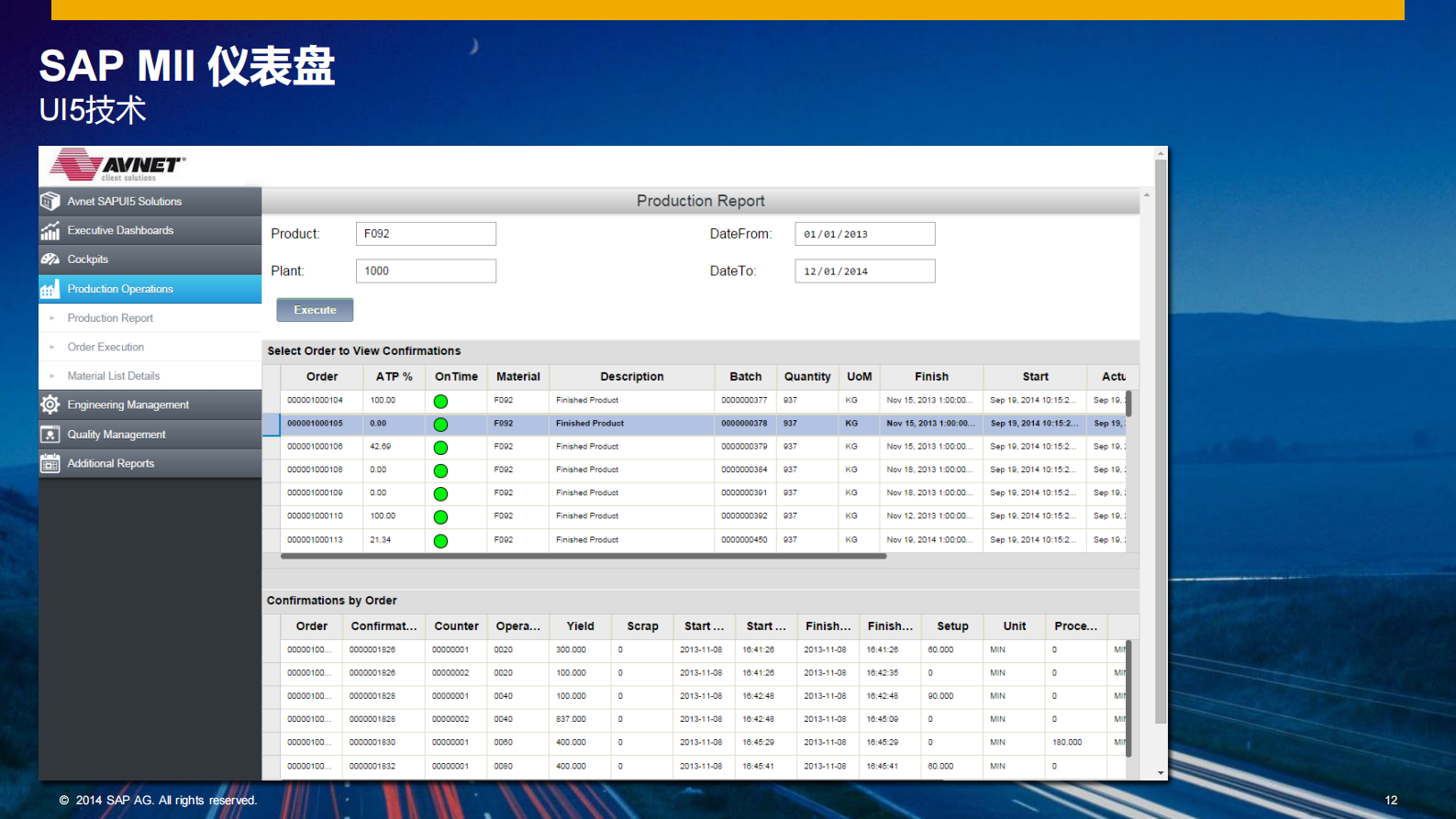
Task: Open Cockpits menu item
Action: point(150,260)
